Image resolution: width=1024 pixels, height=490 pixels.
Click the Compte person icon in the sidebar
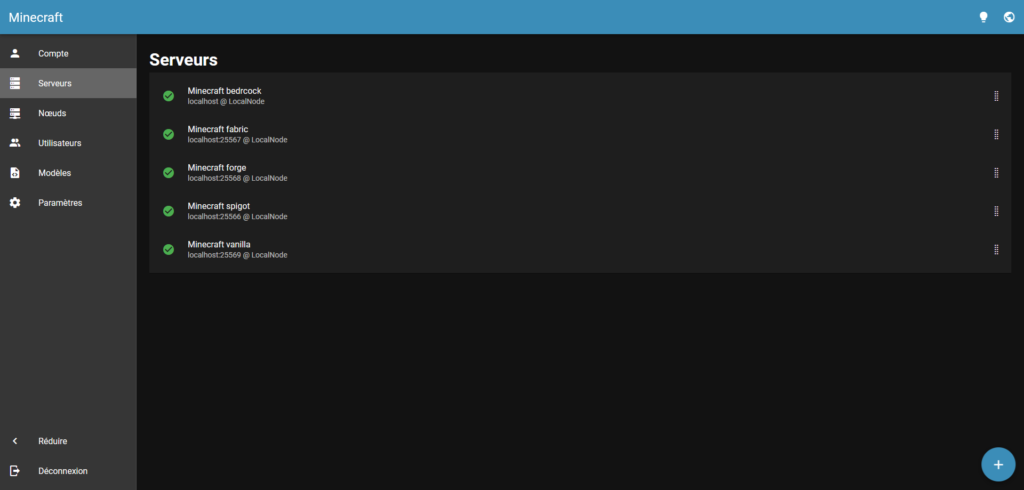[15, 53]
